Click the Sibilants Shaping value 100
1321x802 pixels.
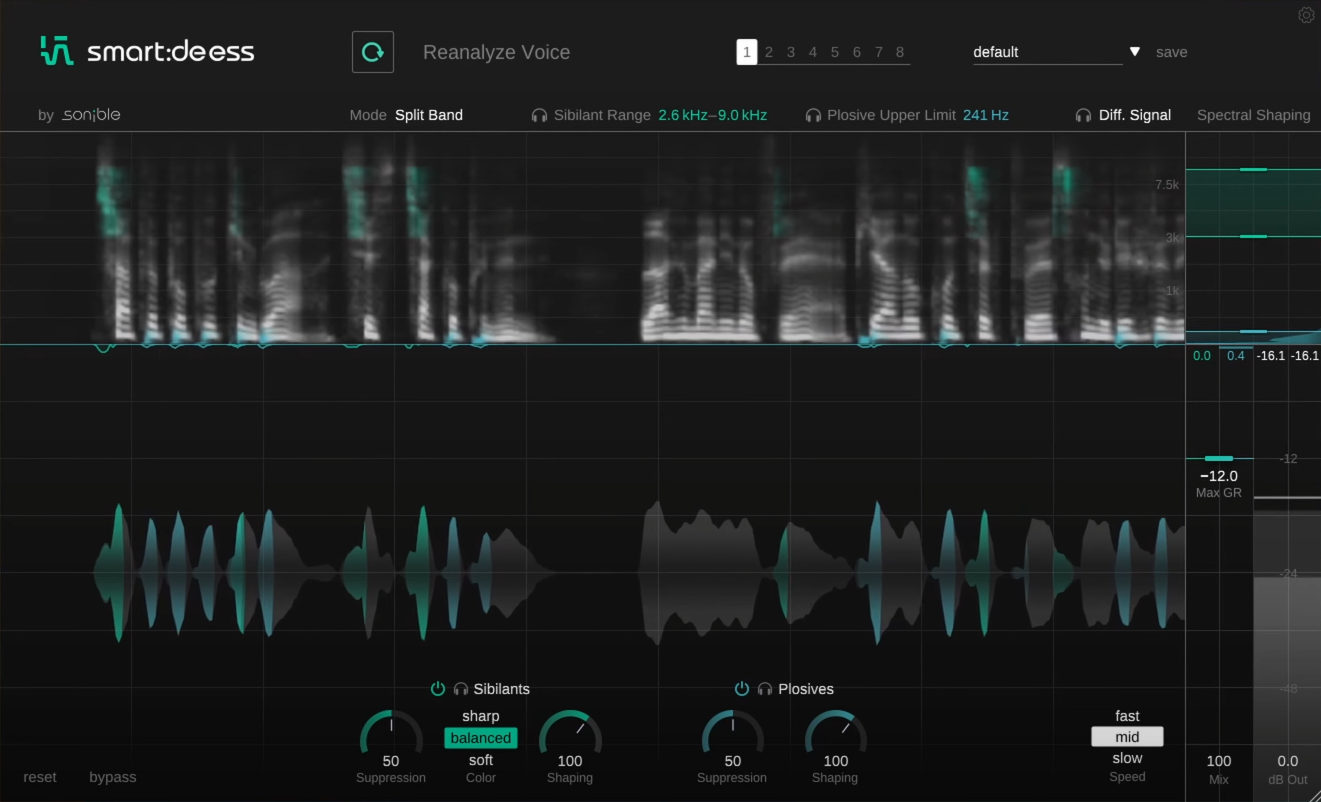(570, 761)
